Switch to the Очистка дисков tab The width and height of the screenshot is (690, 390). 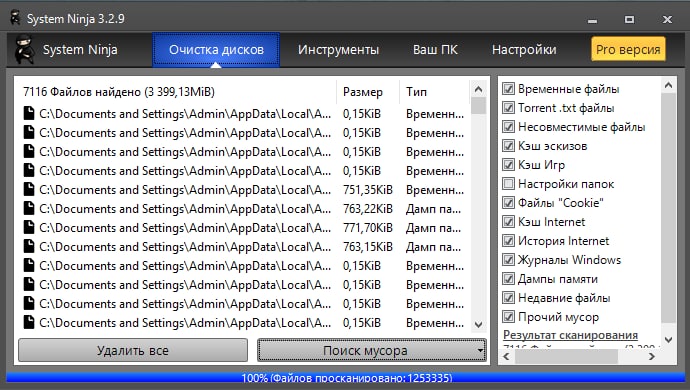(x=216, y=50)
